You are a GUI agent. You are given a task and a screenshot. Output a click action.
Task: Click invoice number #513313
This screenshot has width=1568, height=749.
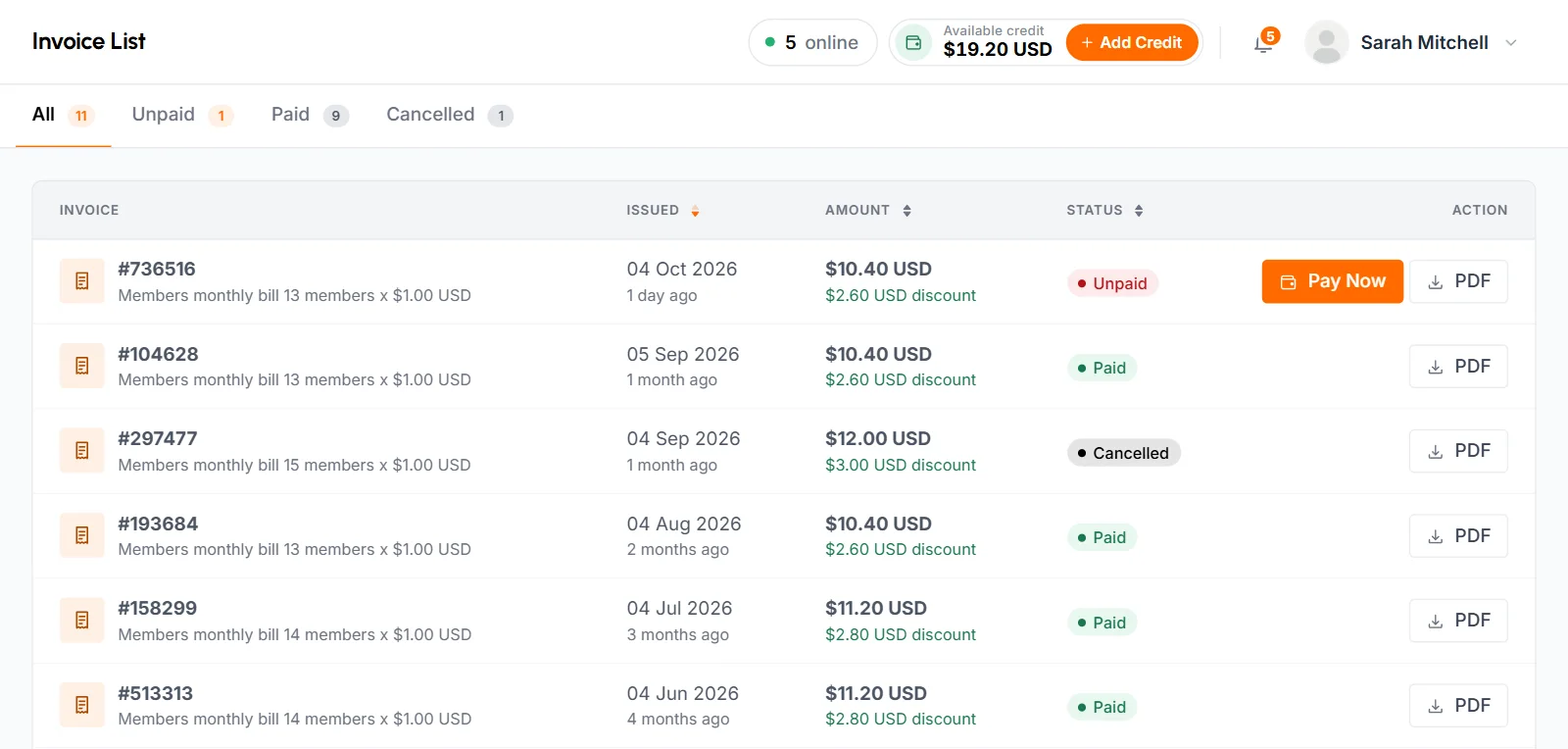pyautogui.click(x=156, y=693)
